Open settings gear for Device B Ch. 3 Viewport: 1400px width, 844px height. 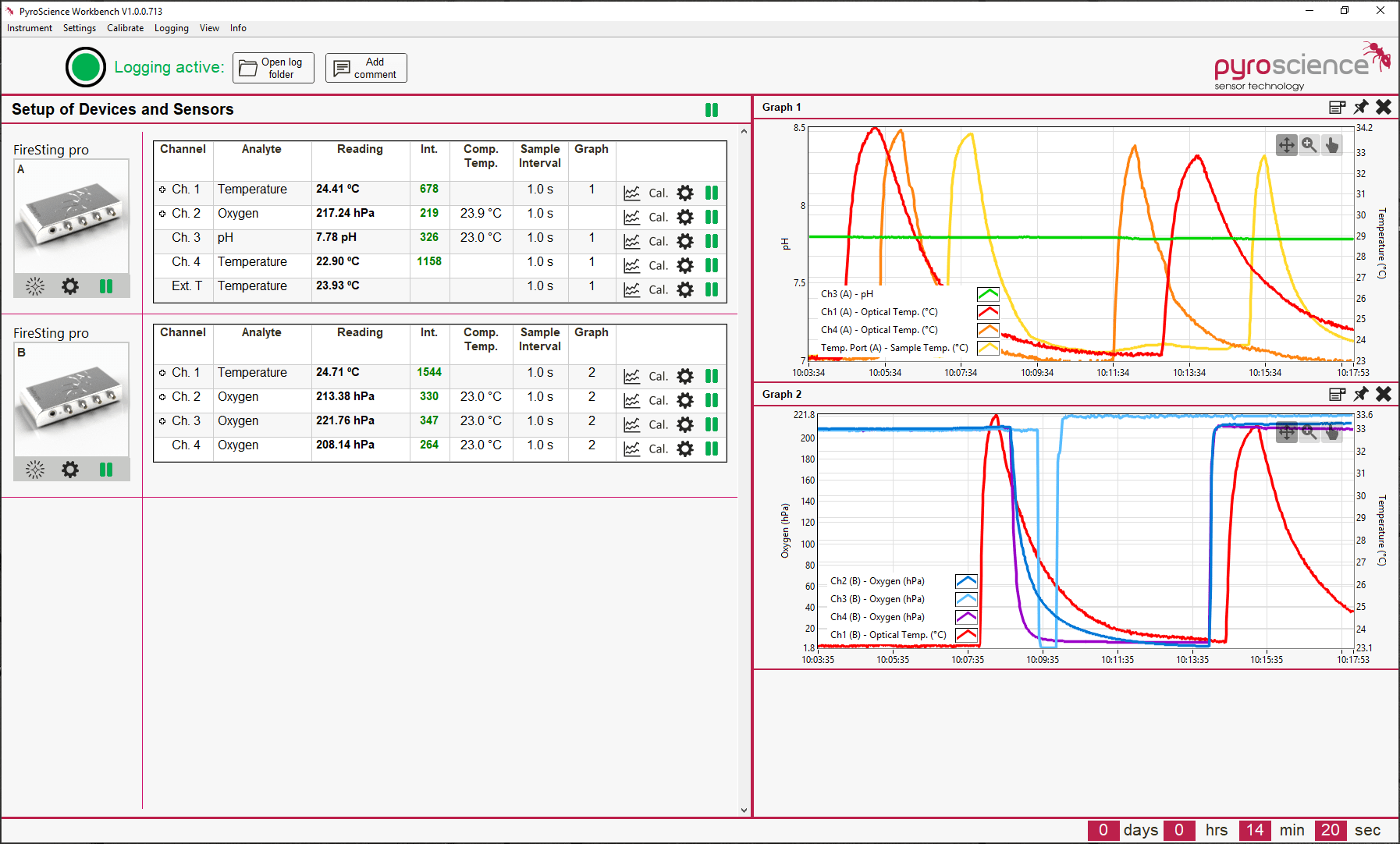[x=685, y=424]
